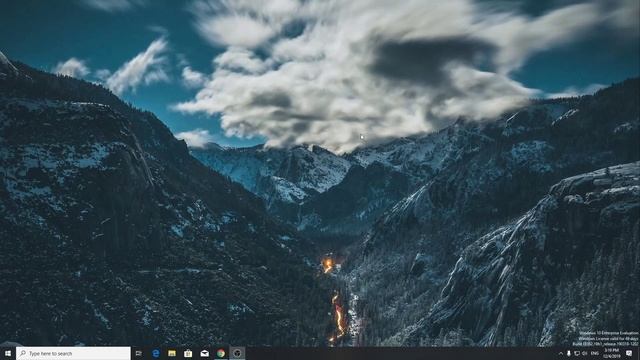
Task: Open the Microsoft Store taskbar icon
Action: (x=188, y=353)
